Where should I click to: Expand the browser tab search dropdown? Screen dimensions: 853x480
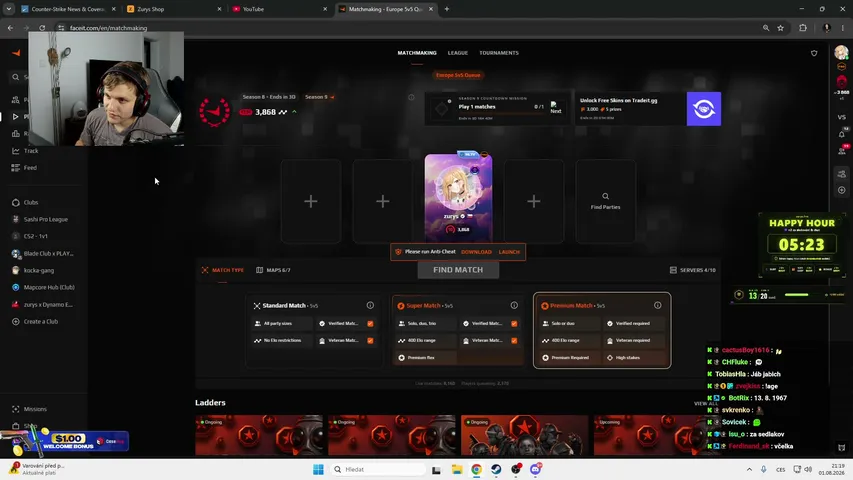[9, 9]
